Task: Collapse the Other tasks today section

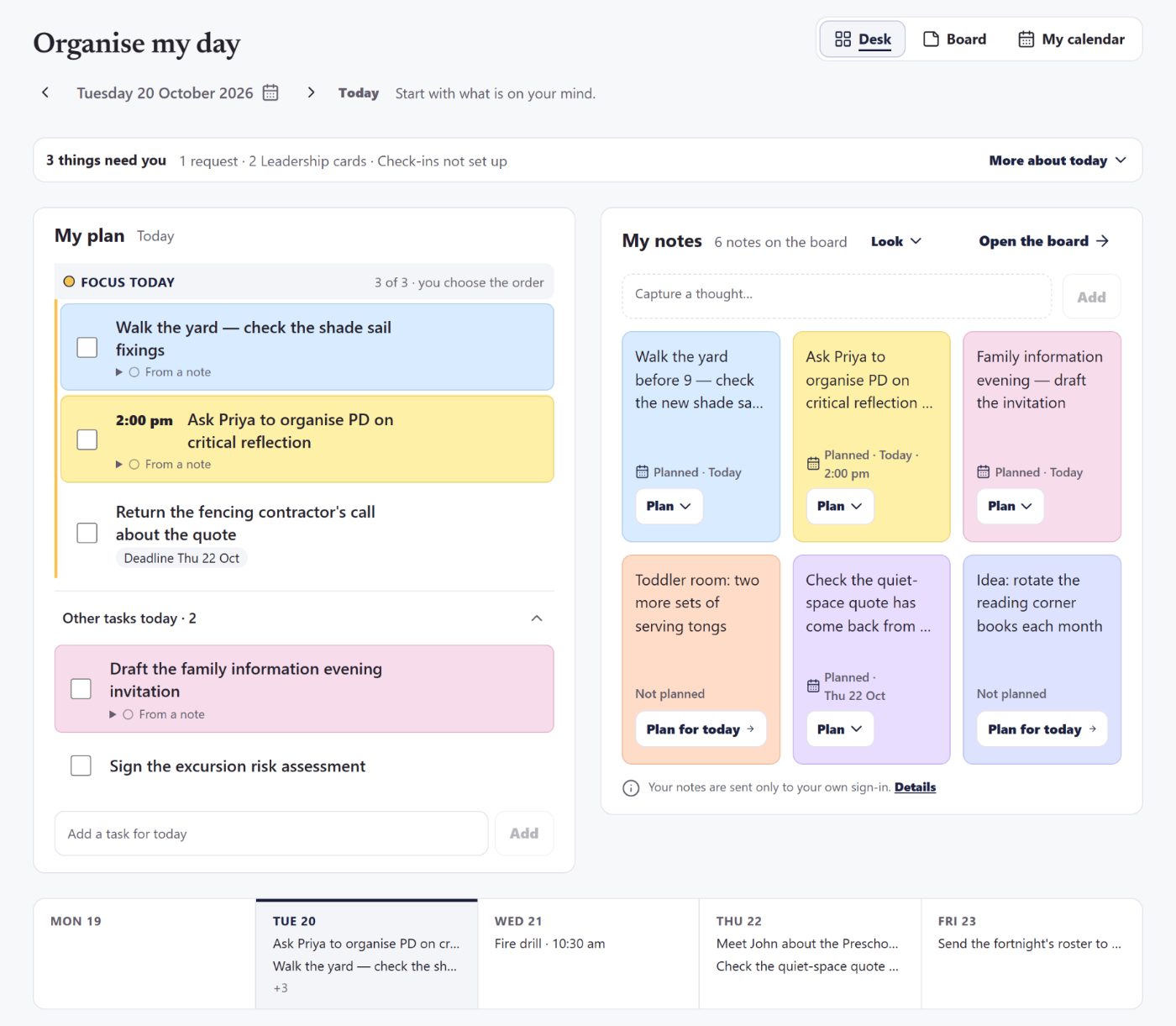Action: coord(537,618)
